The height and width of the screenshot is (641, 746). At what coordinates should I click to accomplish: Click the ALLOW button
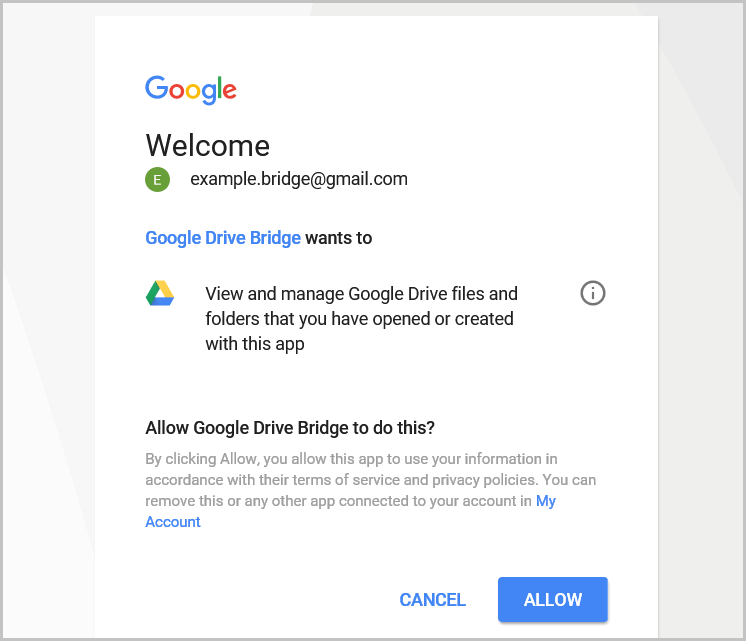pyautogui.click(x=552, y=600)
